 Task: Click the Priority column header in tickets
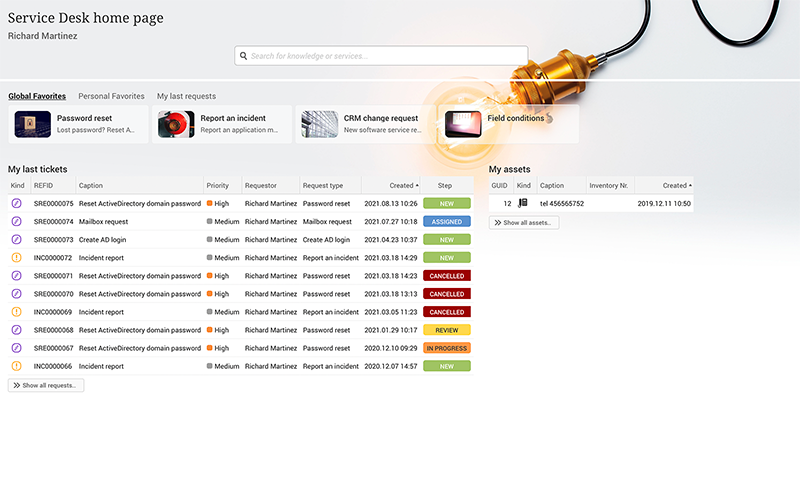pyautogui.click(x=218, y=185)
